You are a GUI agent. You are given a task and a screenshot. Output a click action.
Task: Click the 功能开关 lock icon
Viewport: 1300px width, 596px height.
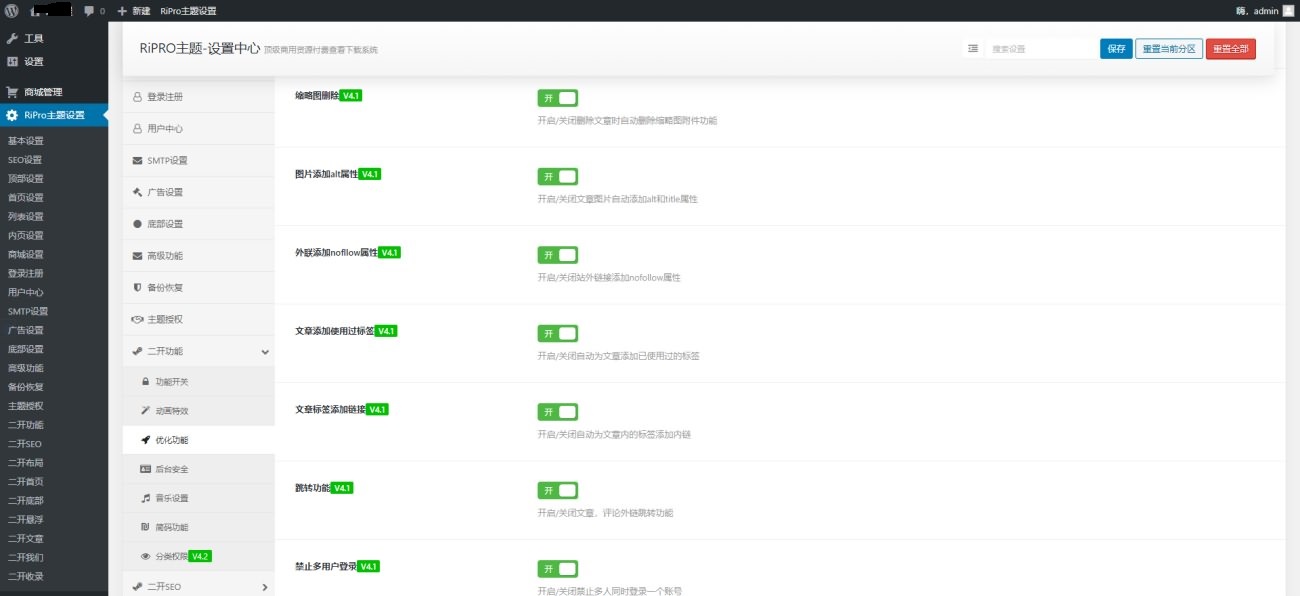click(x=146, y=382)
